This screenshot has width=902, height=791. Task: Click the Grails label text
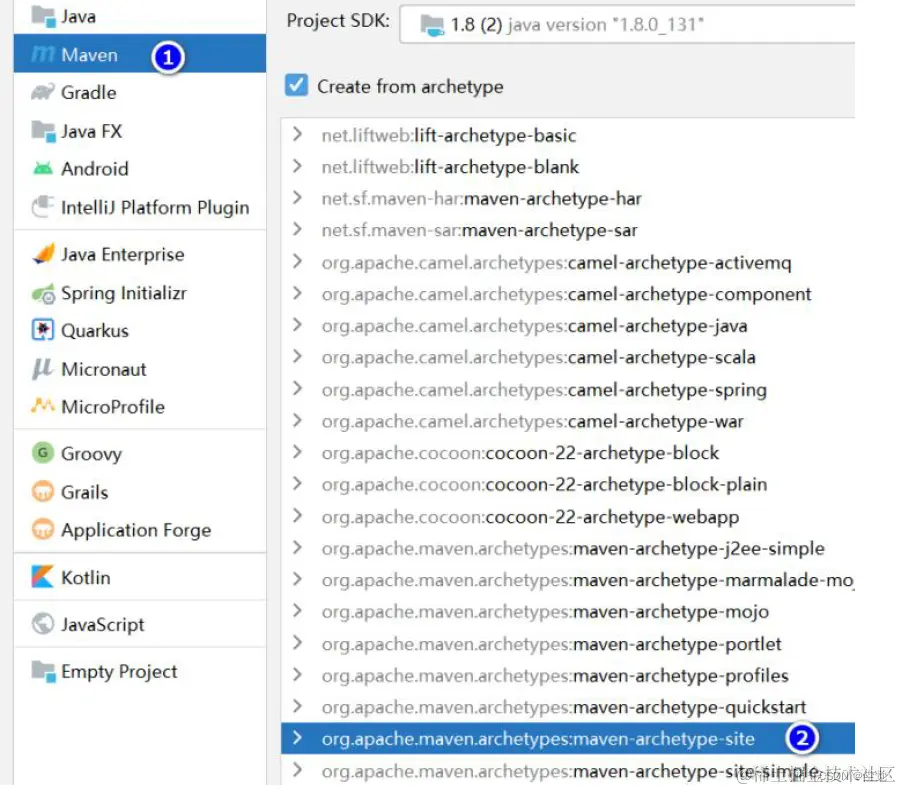click(x=85, y=492)
